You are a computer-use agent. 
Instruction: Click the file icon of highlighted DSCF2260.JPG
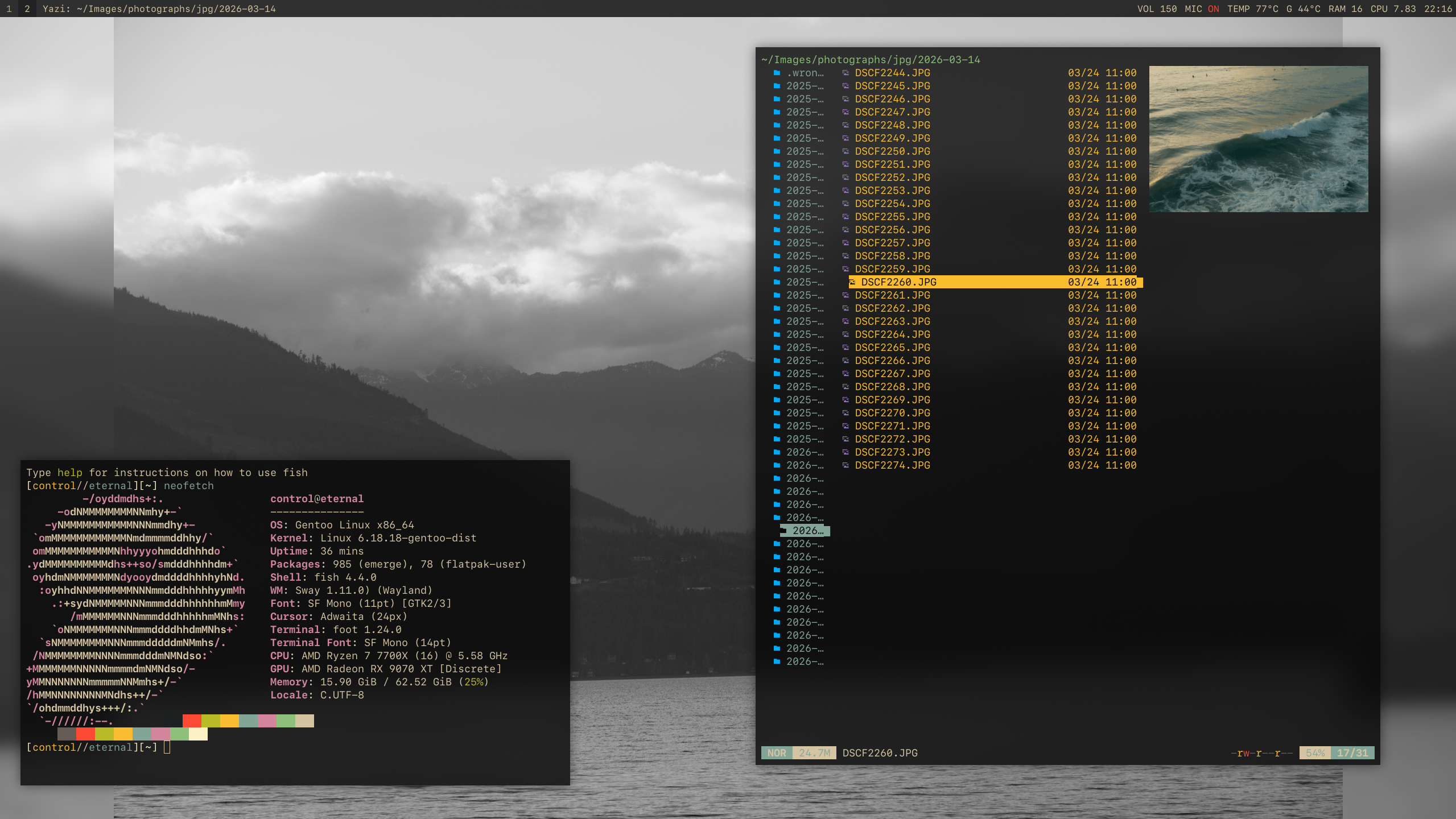click(852, 282)
